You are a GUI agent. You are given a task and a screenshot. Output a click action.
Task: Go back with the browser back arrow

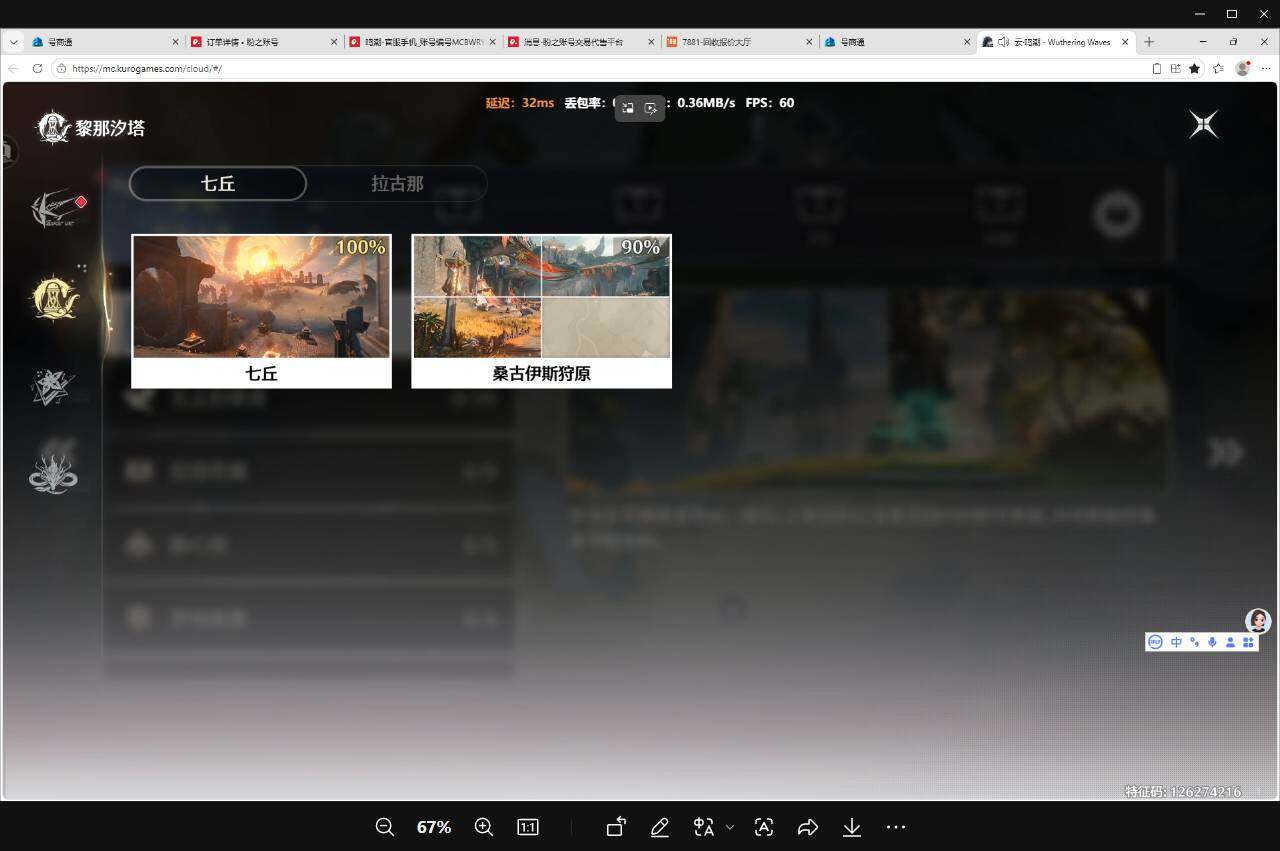(x=13, y=68)
